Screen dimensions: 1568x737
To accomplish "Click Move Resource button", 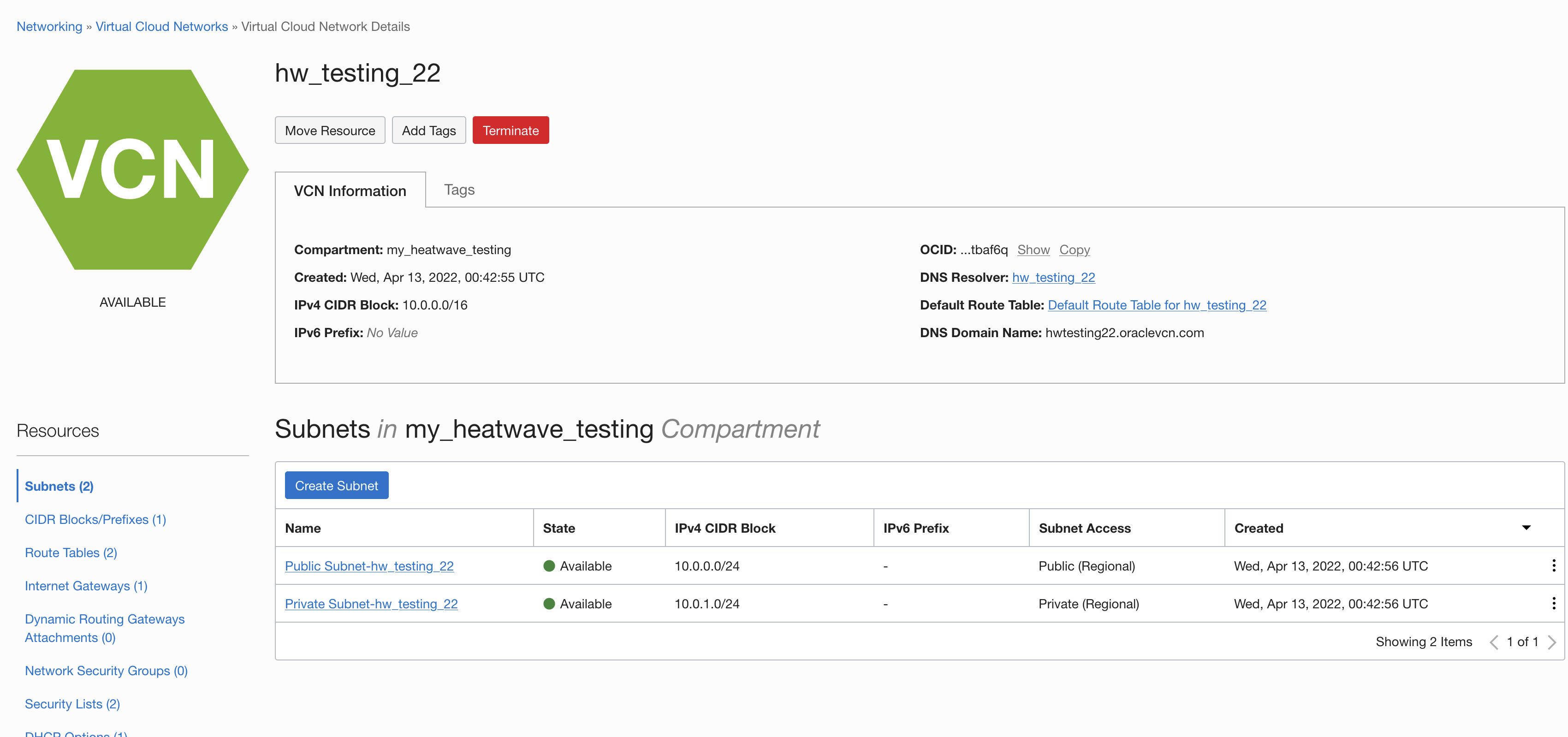I will (330, 130).
